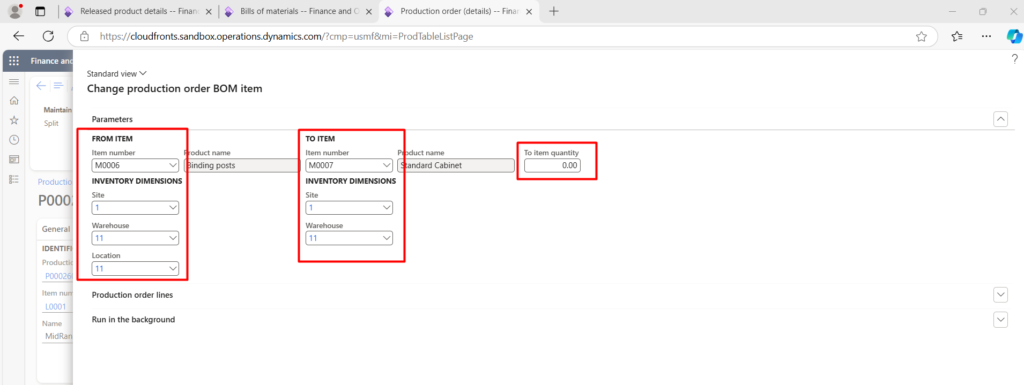Click the Binding posts product name field

click(x=242, y=165)
